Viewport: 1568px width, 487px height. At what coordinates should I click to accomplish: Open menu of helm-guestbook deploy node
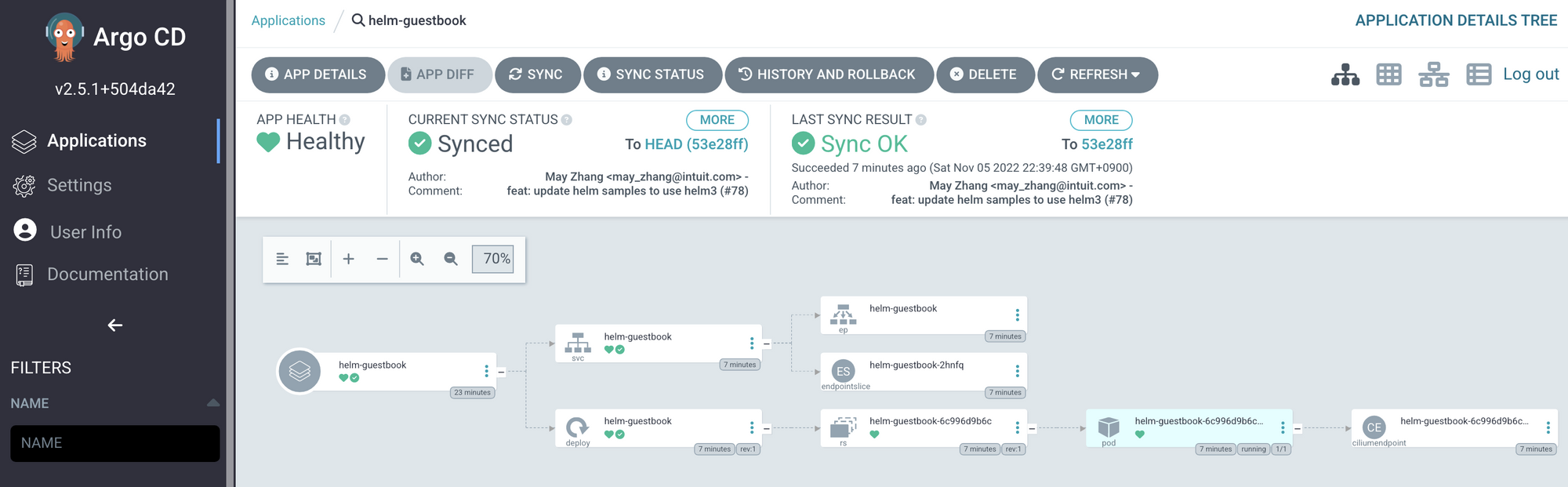click(x=752, y=427)
